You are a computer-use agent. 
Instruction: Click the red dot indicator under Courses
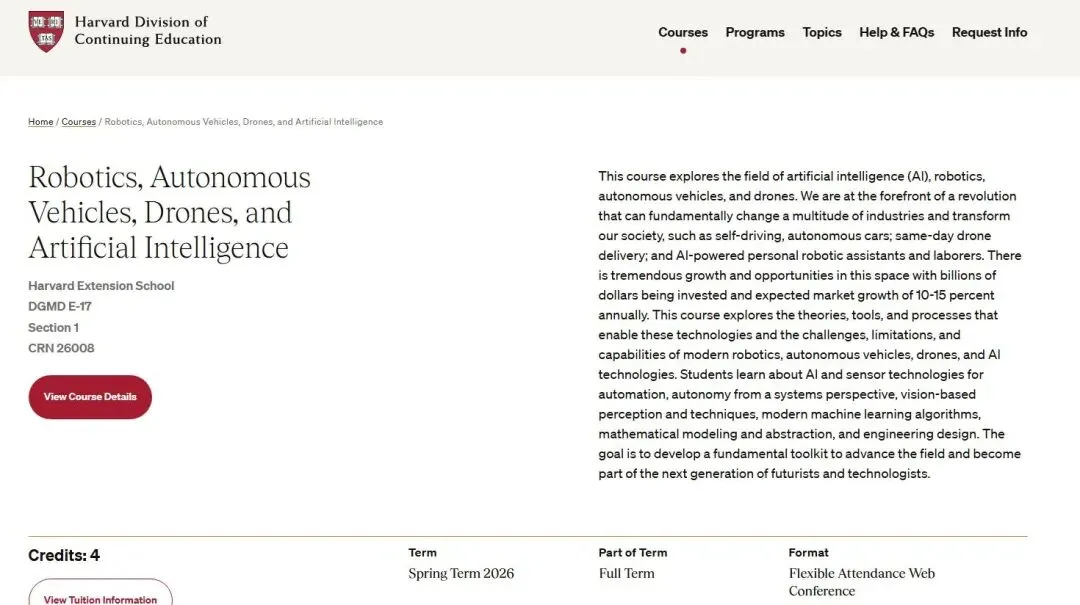(683, 50)
